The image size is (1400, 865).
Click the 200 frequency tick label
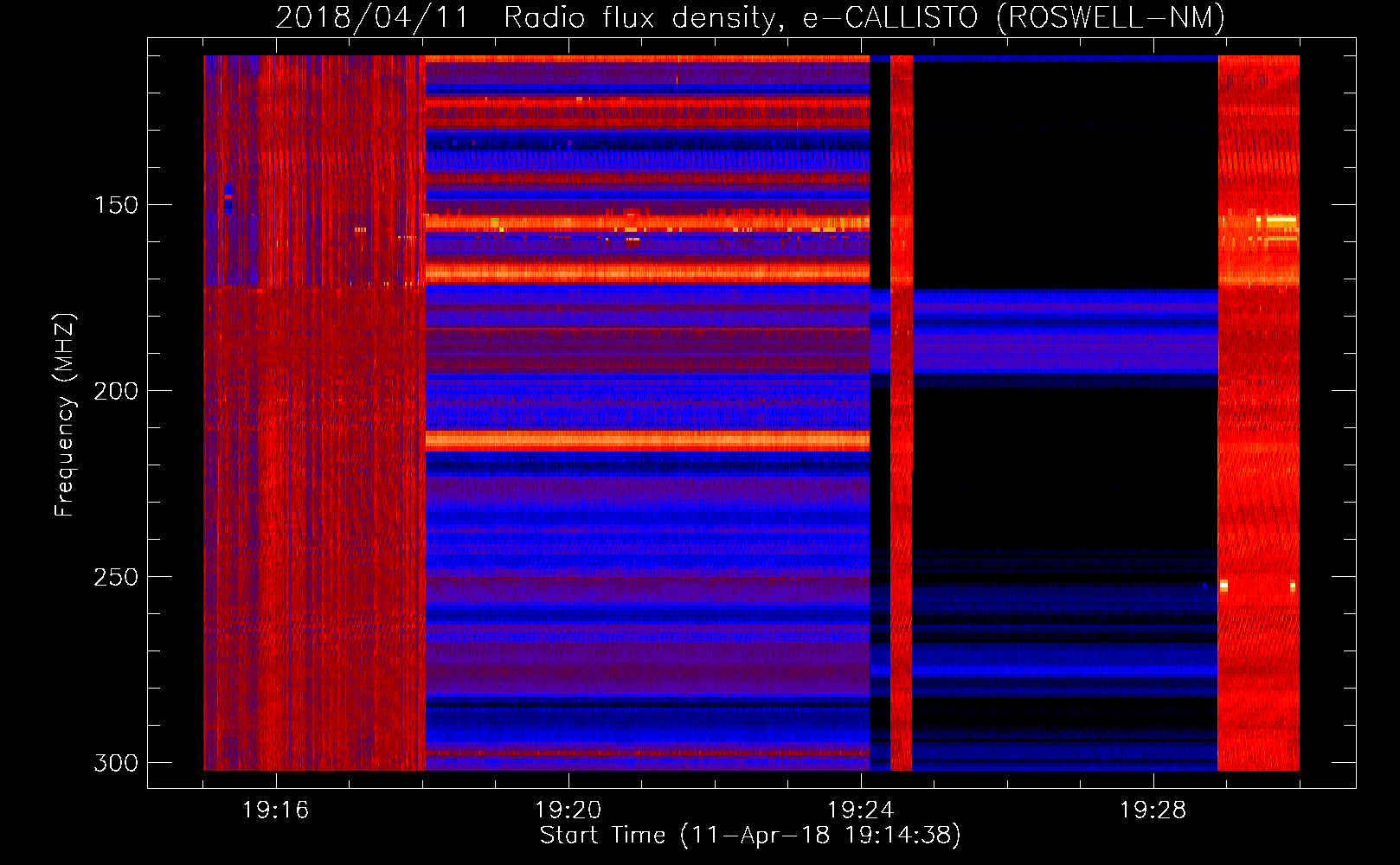[x=116, y=391]
